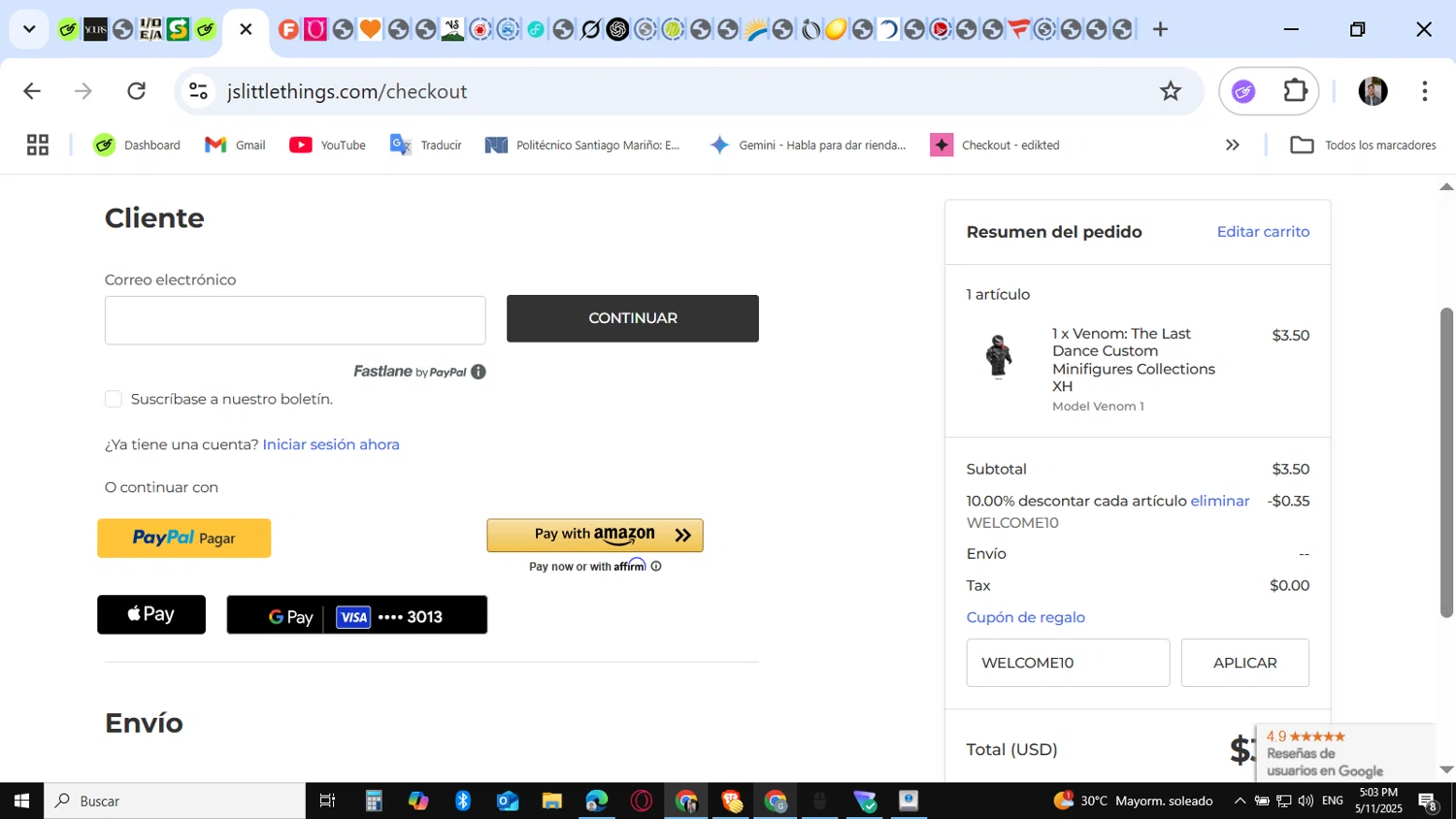
Task: Open the Gemini bookmark
Action: coord(808,145)
